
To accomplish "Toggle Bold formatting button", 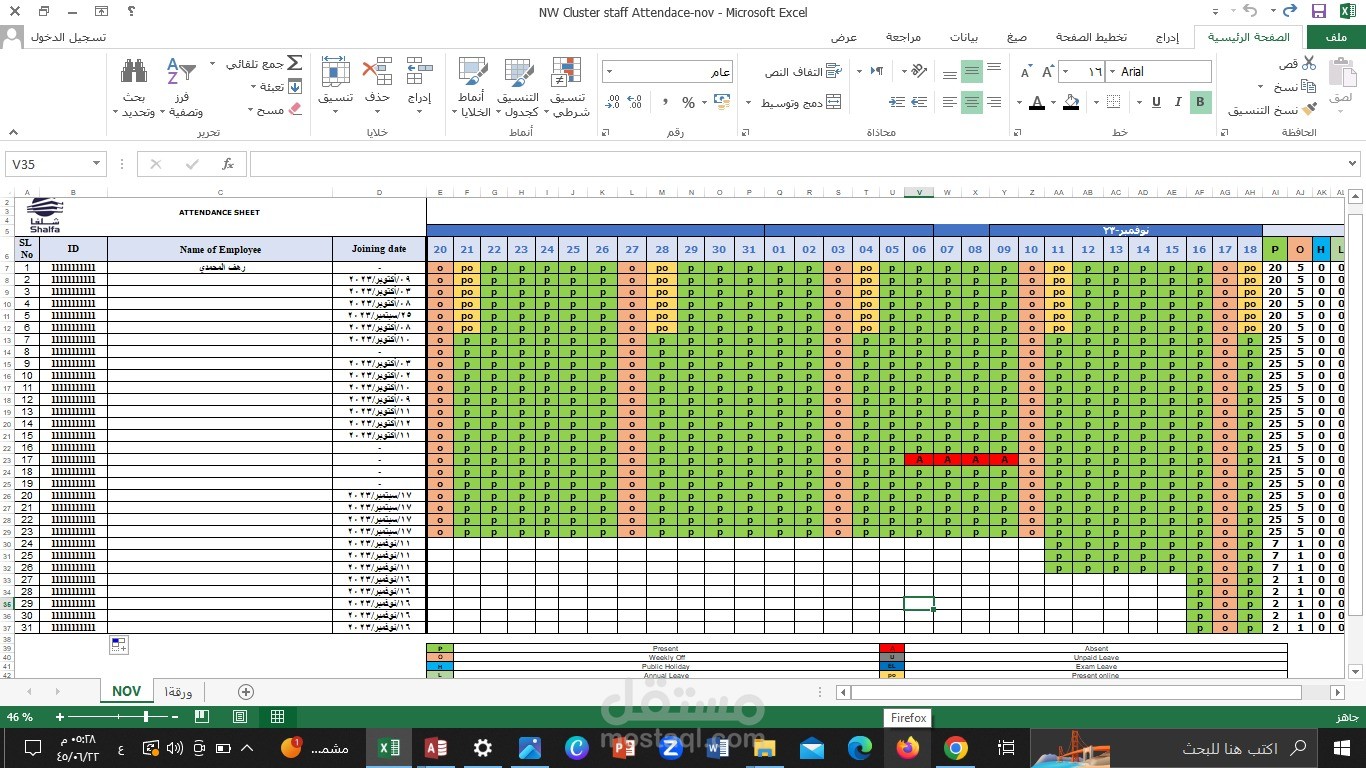I will click(1200, 102).
